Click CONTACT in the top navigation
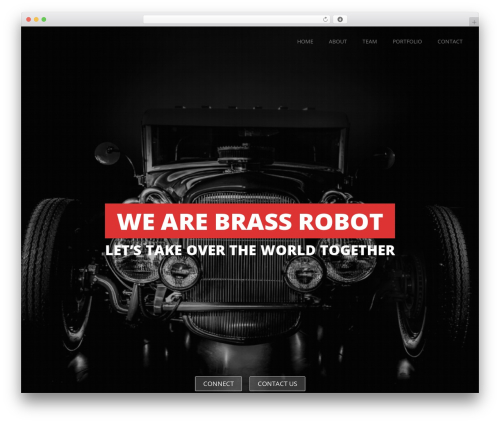The image size is (500, 423). click(x=450, y=42)
